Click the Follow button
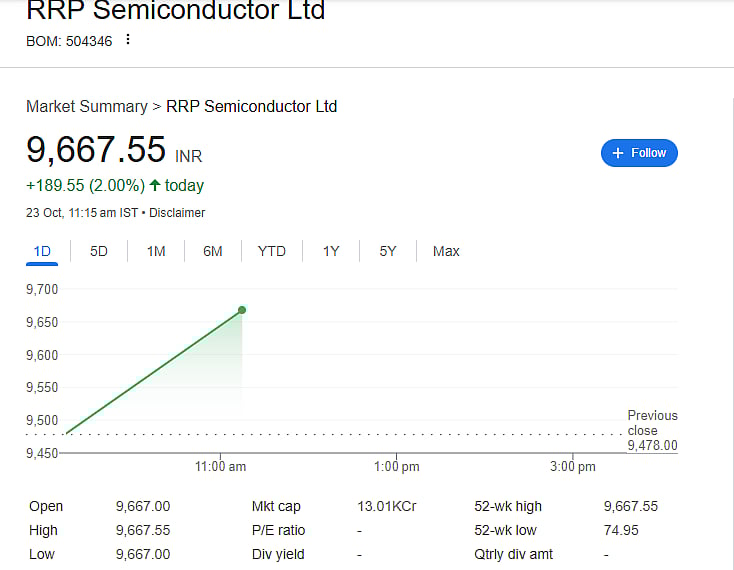 tap(639, 153)
